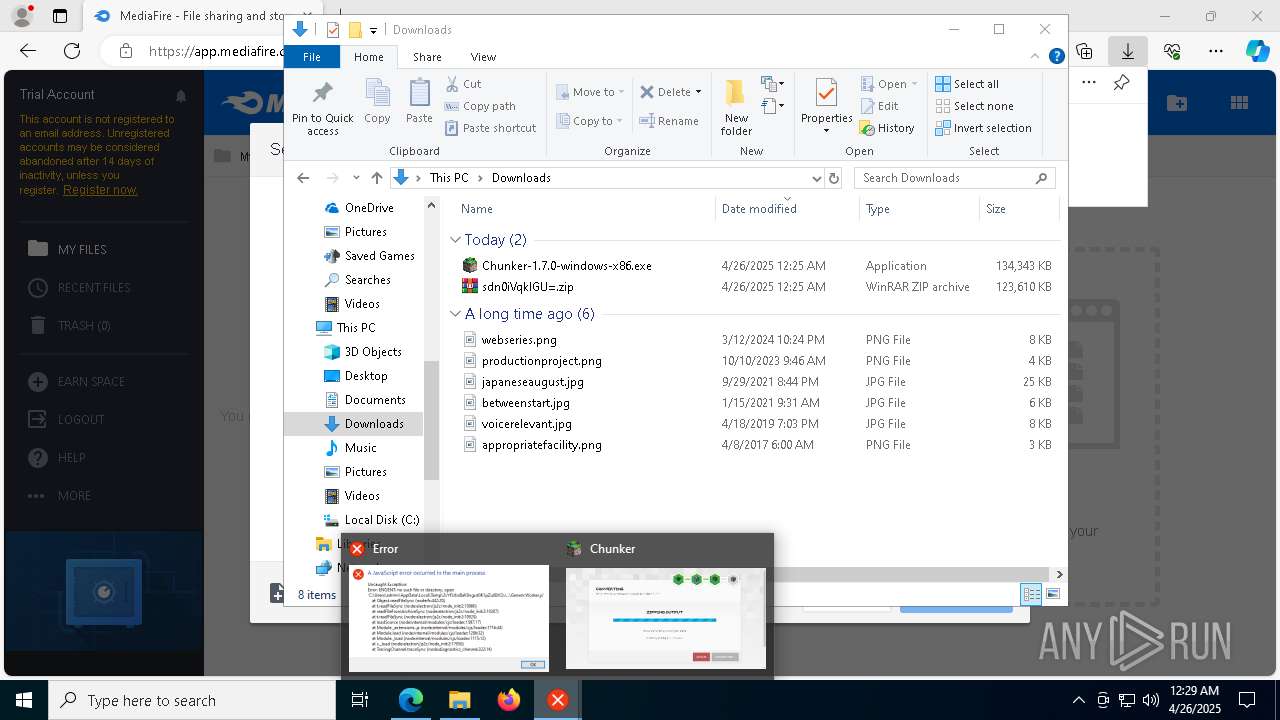
Task: Open Windows Start menu
Action: click(24, 700)
